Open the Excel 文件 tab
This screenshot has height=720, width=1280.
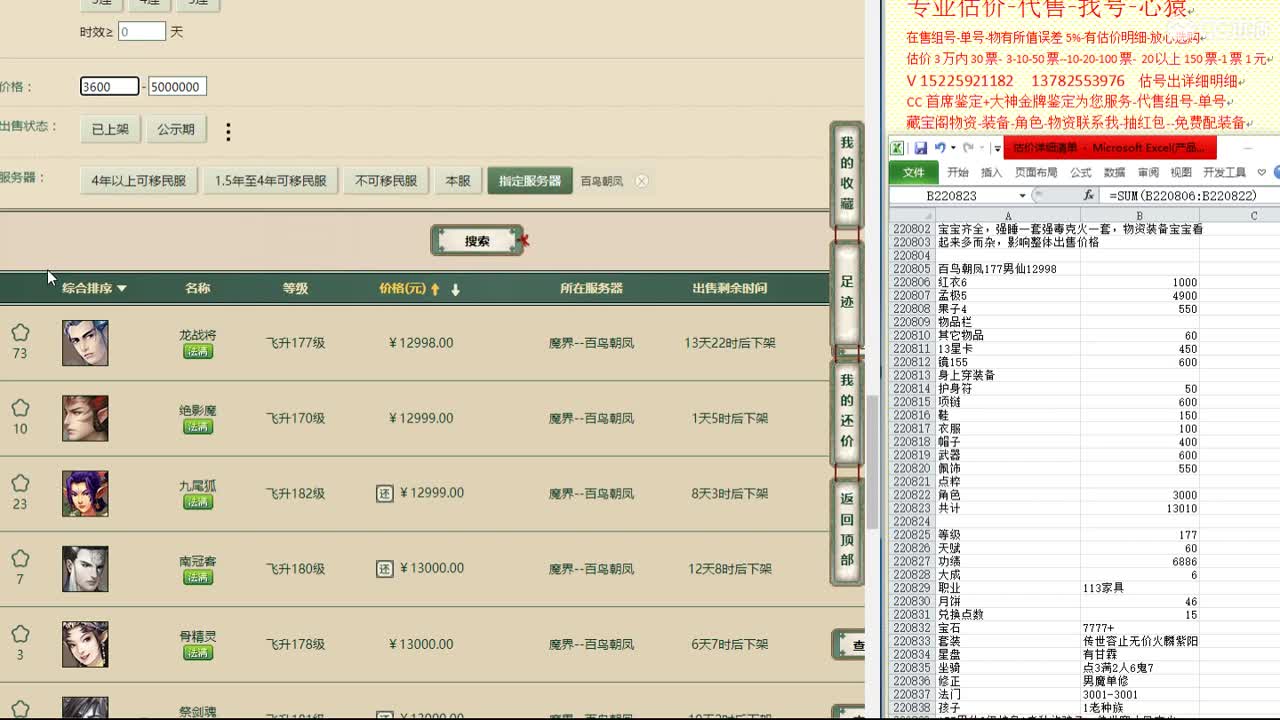pyautogui.click(x=914, y=172)
